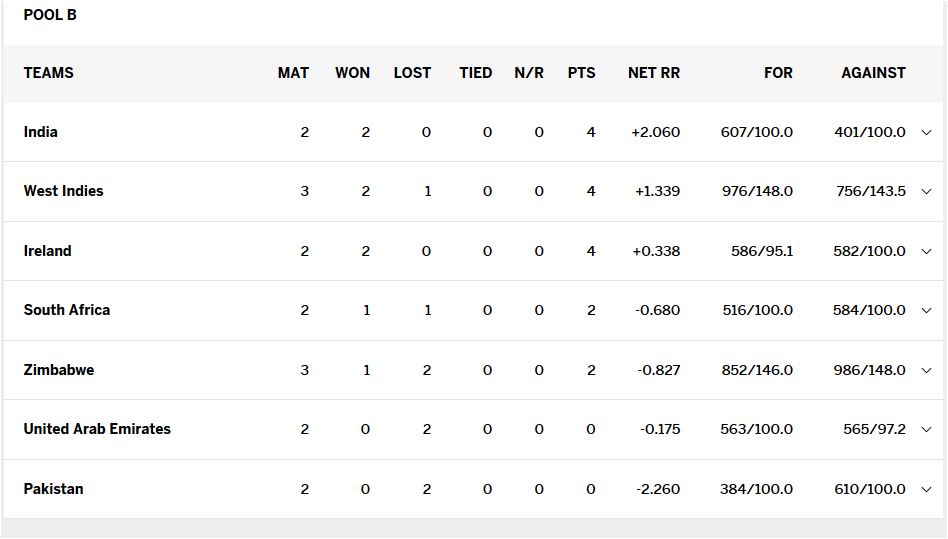Click the POOL B heading

point(50,15)
